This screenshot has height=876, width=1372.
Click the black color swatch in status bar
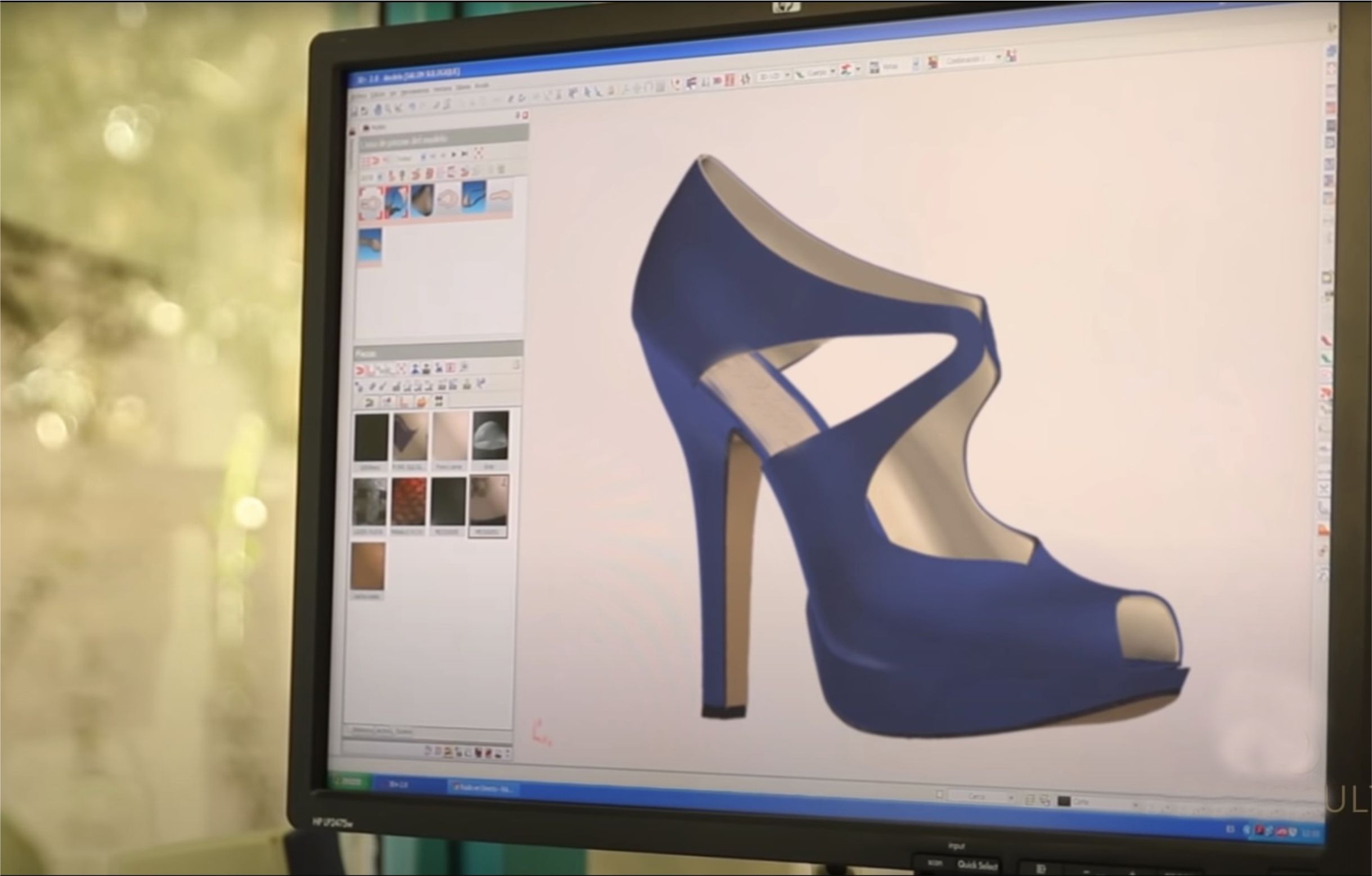(1063, 801)
